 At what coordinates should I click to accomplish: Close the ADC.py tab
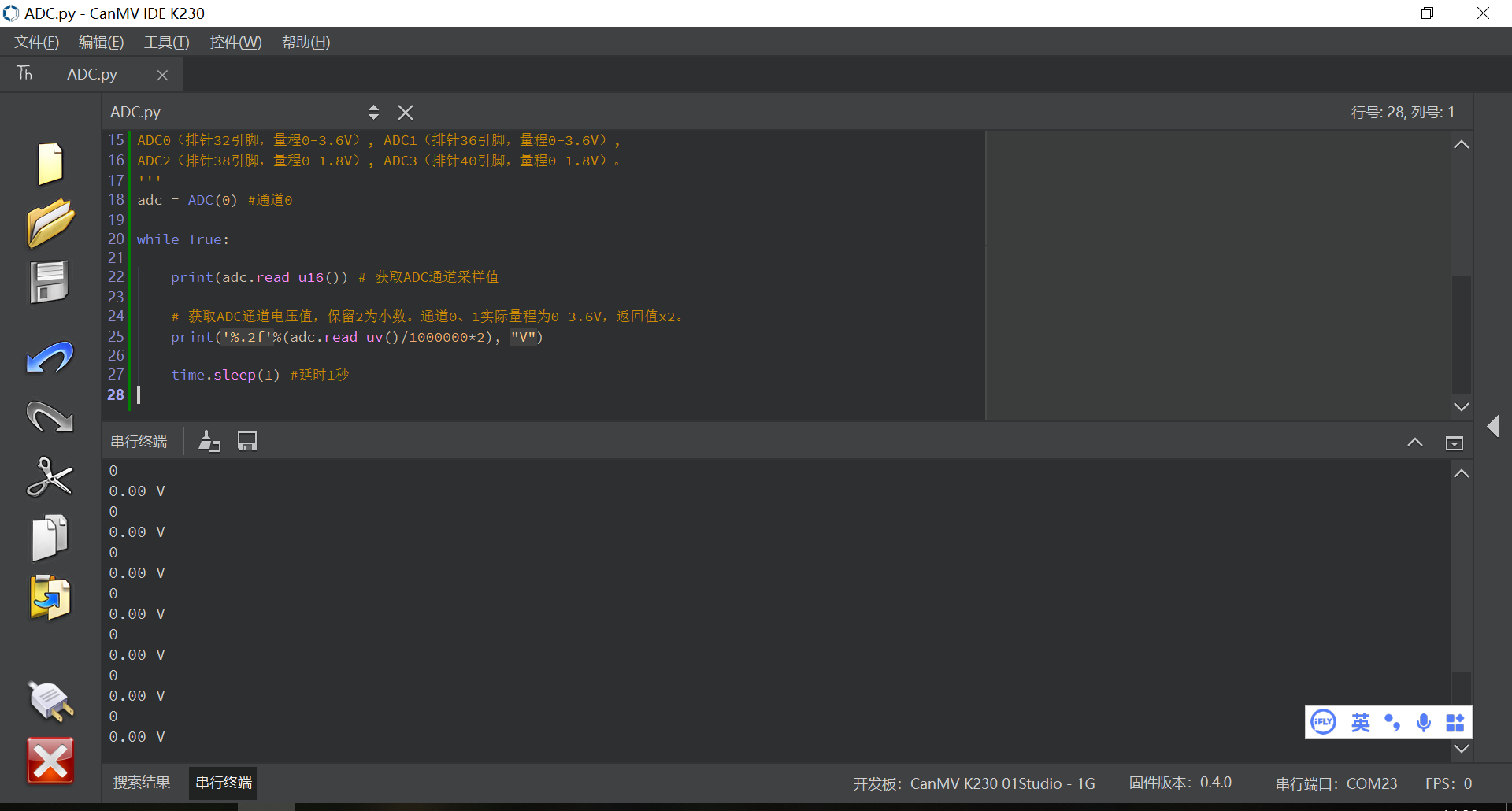pos(162,75)
